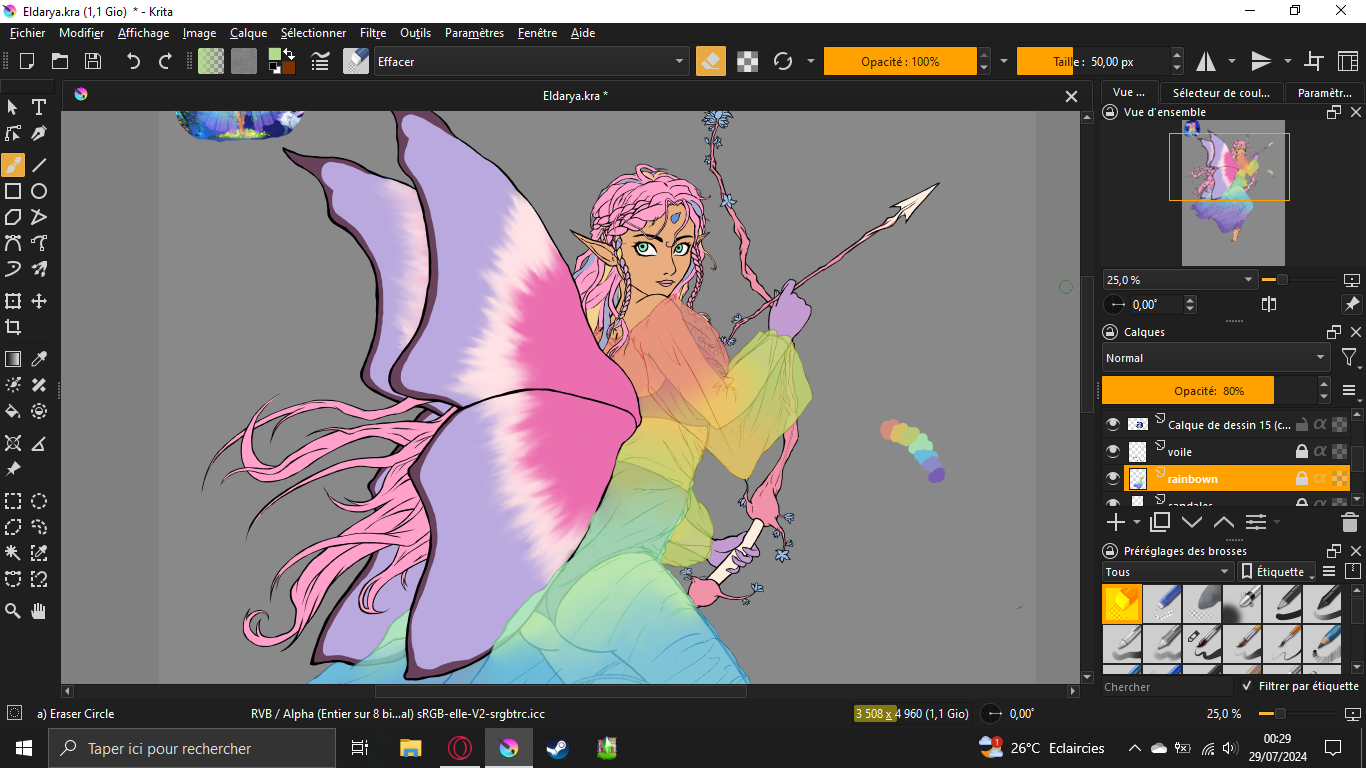Open the Calque menu
1366x768 pixels.
[248, 33]
